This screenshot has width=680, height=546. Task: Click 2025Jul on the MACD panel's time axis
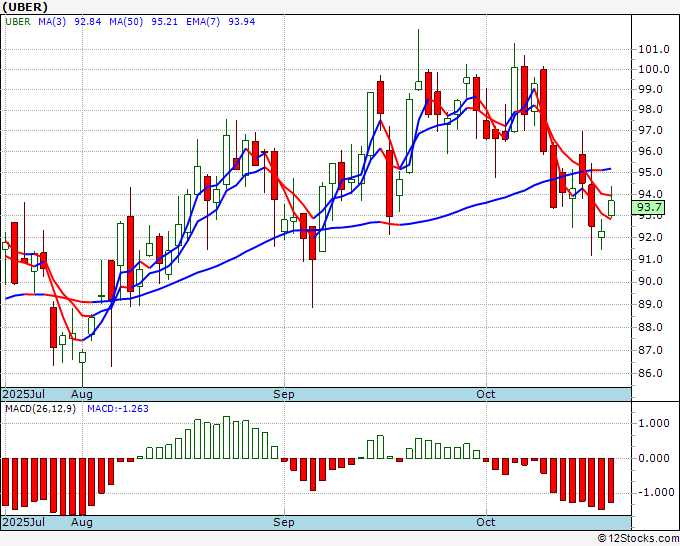[24, 522]
